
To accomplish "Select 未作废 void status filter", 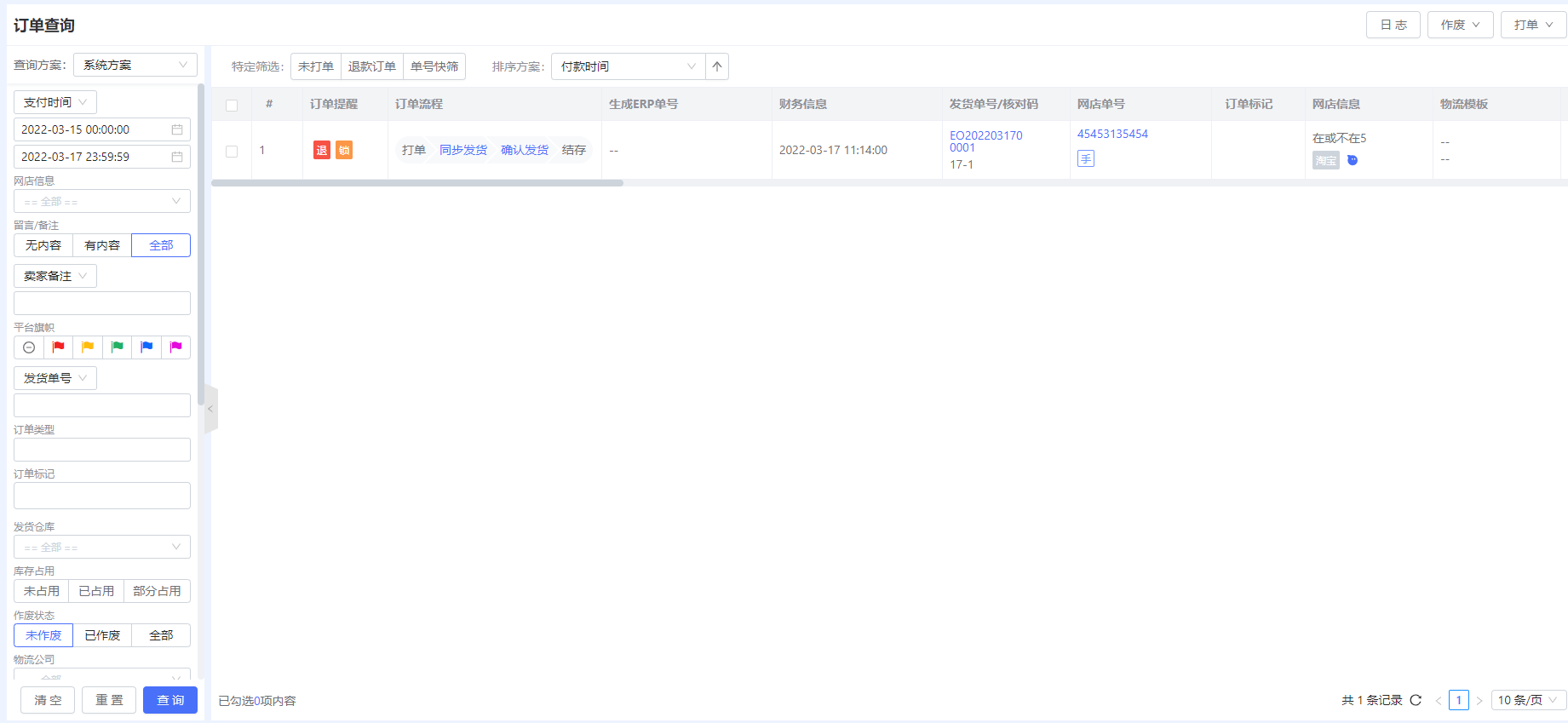I will 43,635.
